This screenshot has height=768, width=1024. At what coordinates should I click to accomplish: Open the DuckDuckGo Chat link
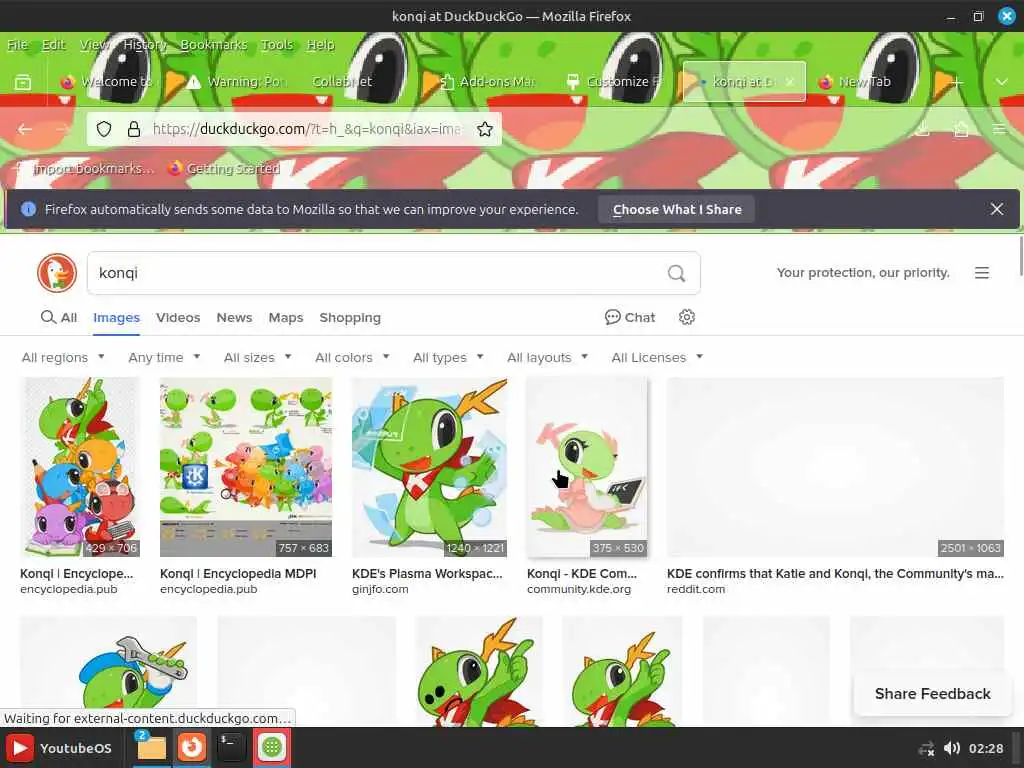[x=630, y=317]
